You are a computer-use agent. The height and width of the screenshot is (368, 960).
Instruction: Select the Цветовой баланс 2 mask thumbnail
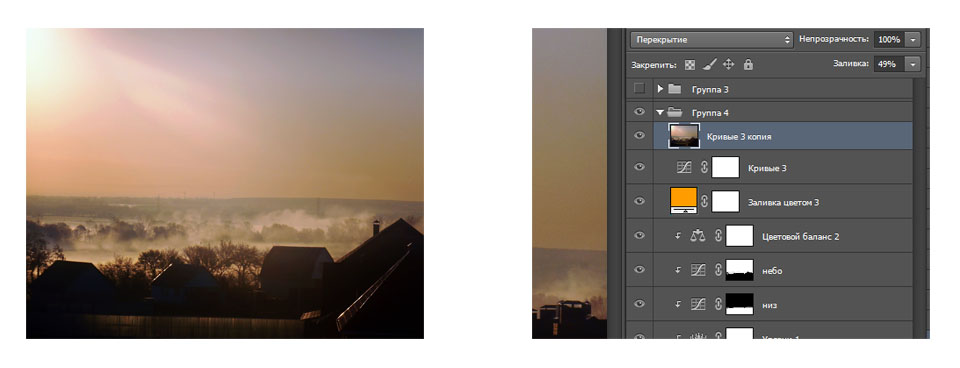[x=739, y=236]
